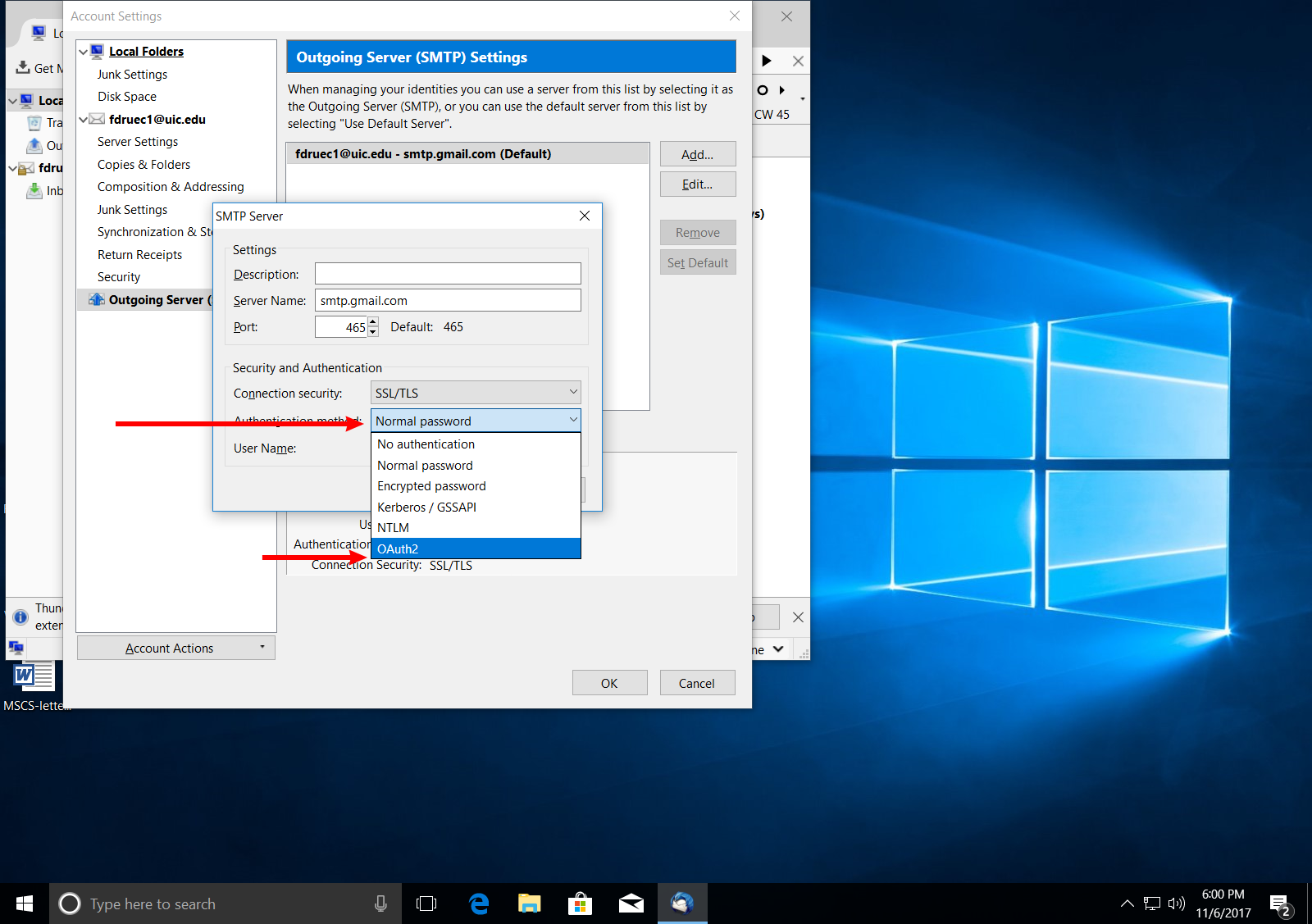
Task: Click Cortana search circle icon
Action: pos(70,904)
